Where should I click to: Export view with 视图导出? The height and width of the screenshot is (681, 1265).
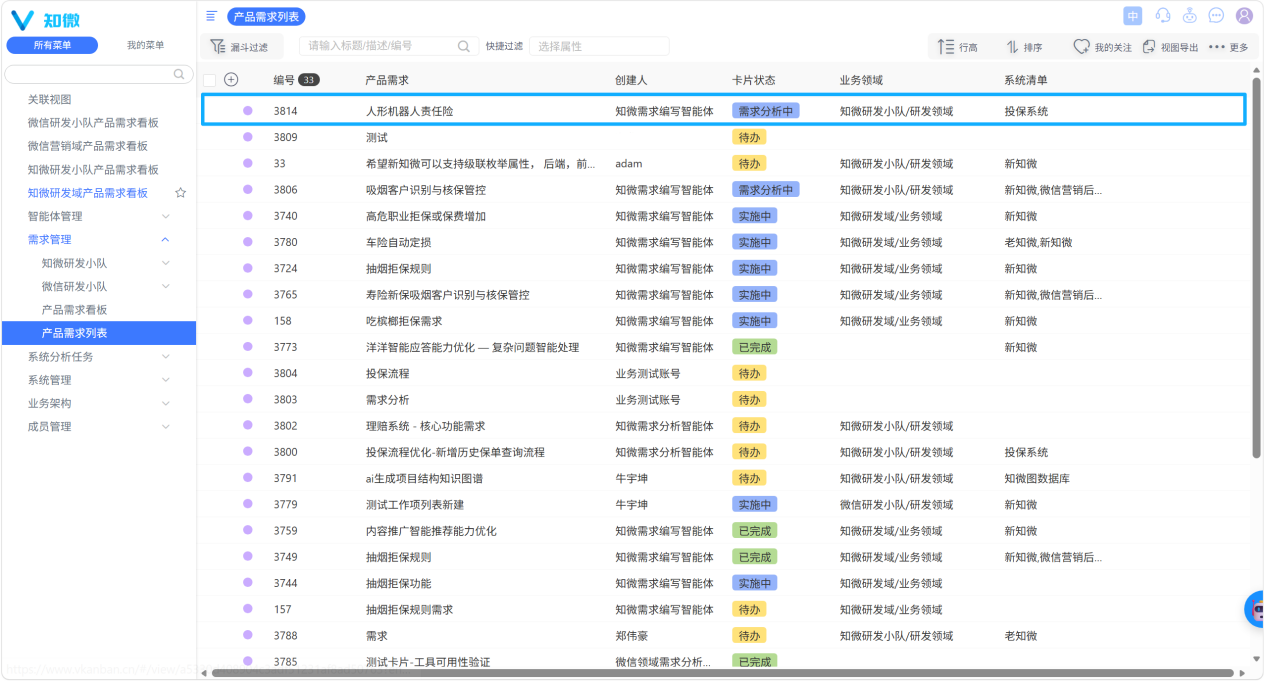pyautogui.click(x=1170, y=47)
